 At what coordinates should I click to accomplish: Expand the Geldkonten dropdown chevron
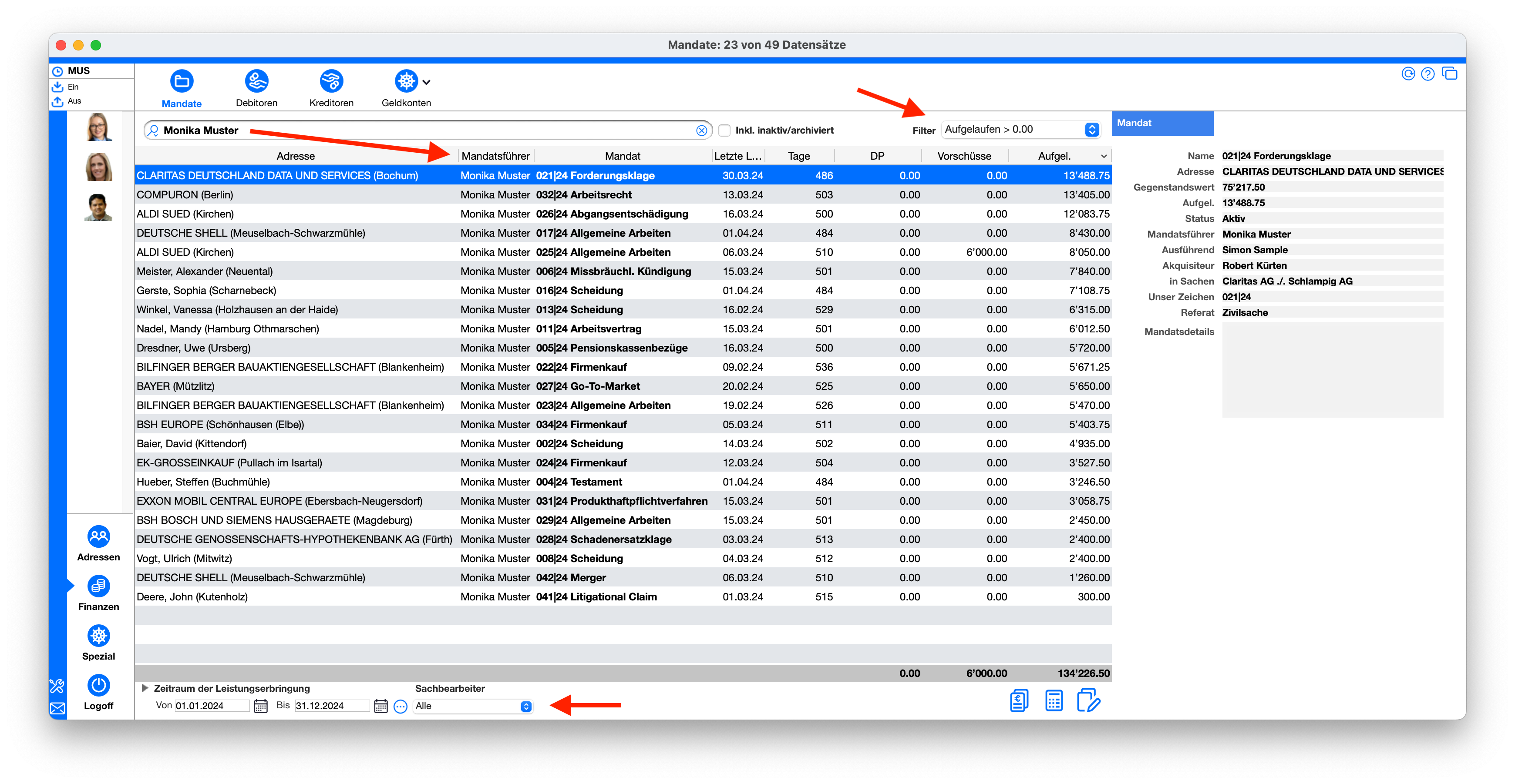426,82
